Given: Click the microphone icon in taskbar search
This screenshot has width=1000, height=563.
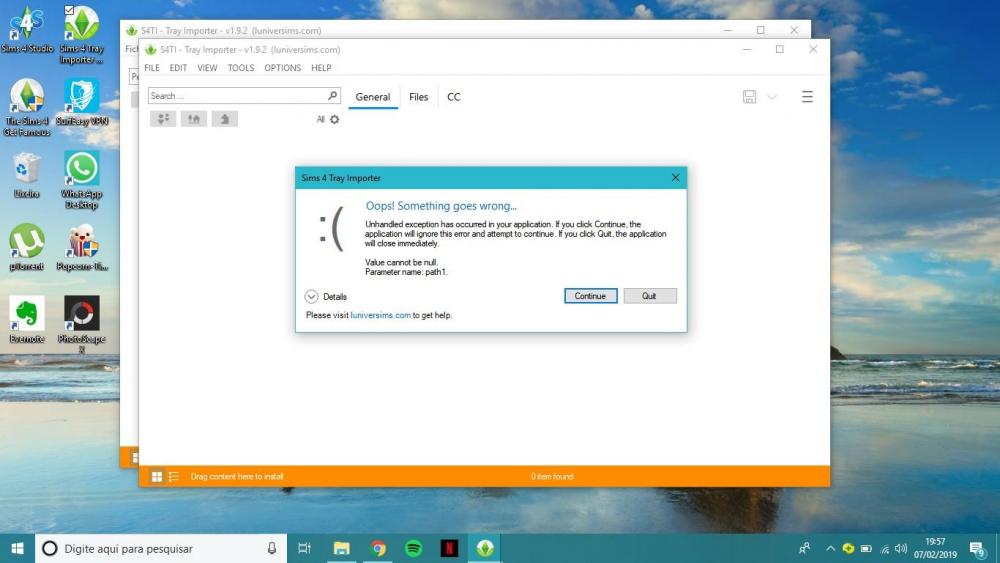Looking at the screenshot, I should (272, 548).
